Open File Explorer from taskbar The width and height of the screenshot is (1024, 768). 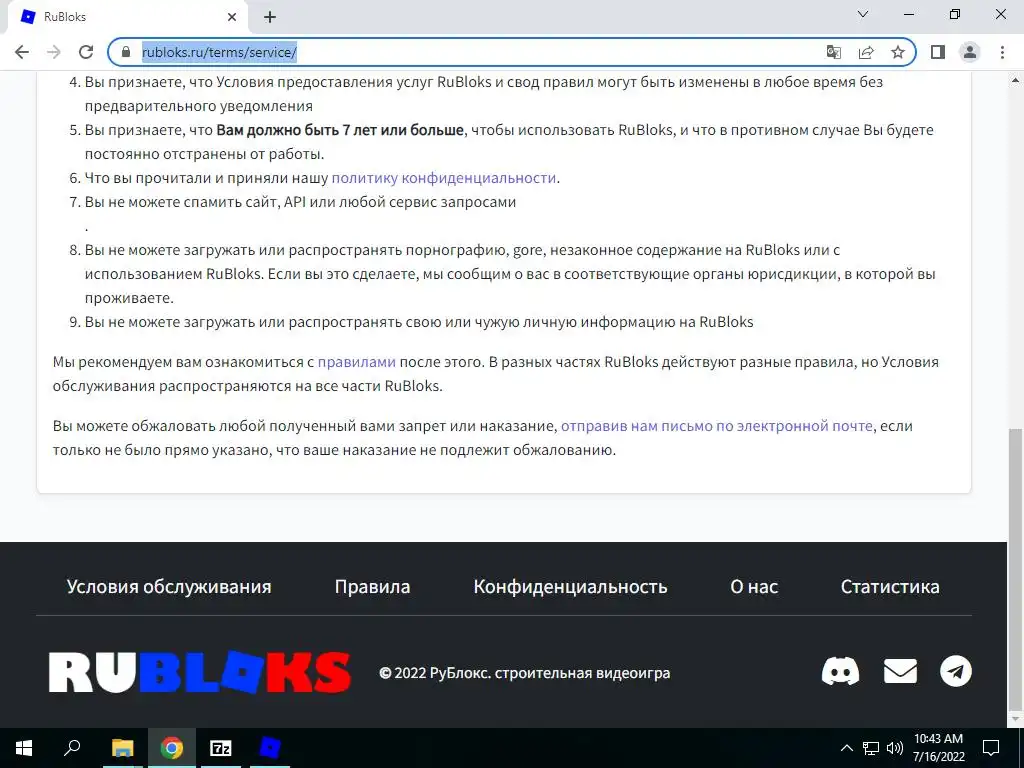(x=122, y=748)
